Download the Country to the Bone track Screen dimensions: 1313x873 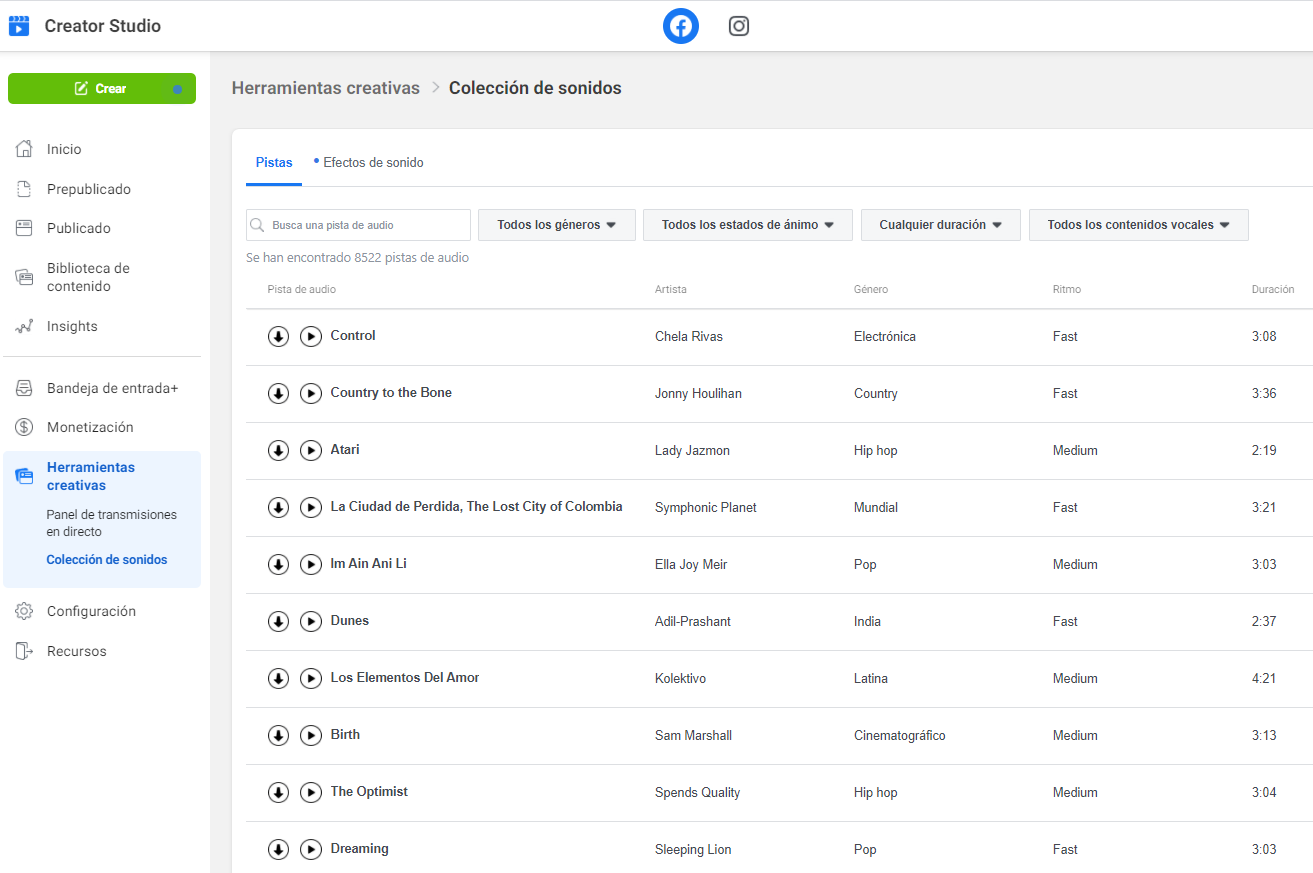[x=278, y=394]
